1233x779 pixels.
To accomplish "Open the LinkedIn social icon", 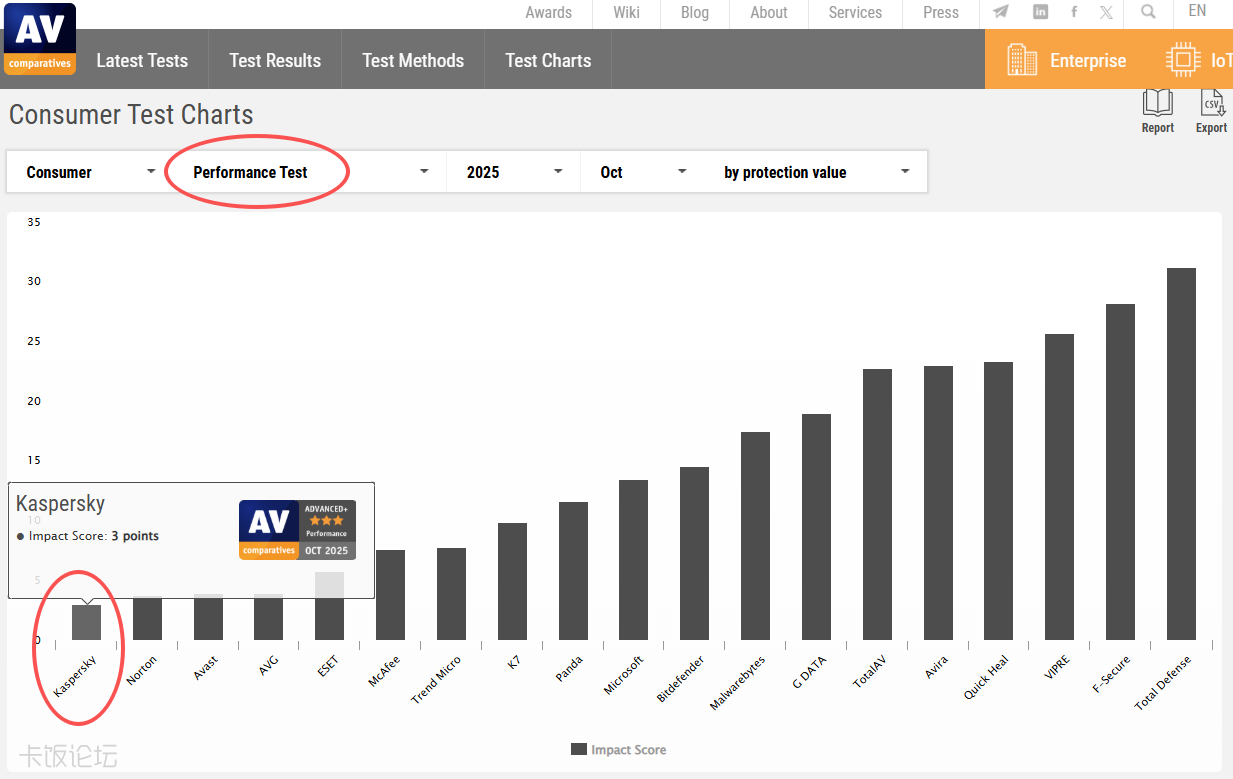I will 1040,12.
